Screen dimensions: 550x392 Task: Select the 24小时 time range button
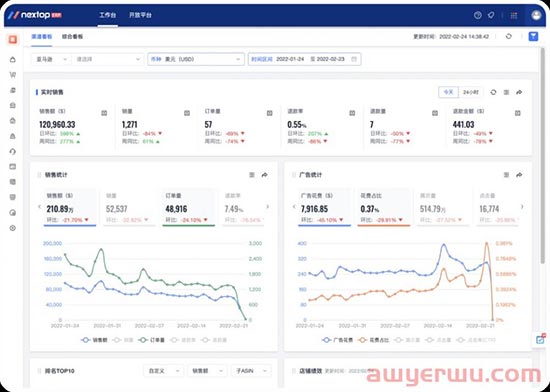(470, 92)
